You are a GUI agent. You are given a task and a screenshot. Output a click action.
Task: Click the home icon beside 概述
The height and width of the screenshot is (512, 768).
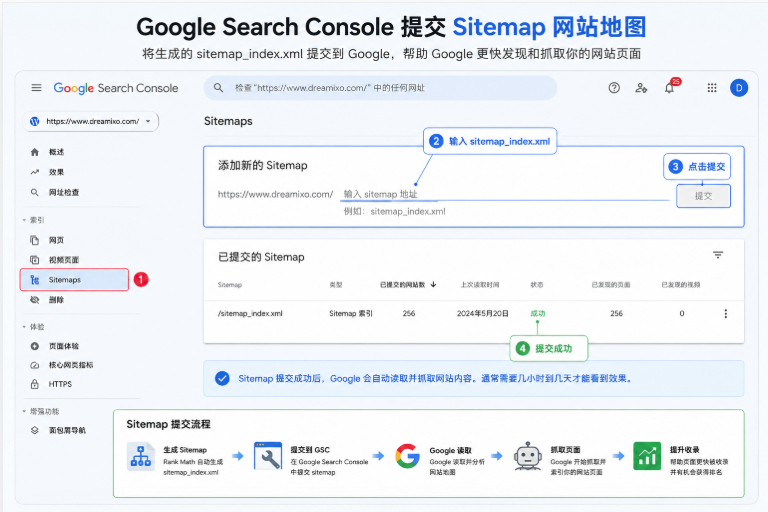(x=34, y=152)
